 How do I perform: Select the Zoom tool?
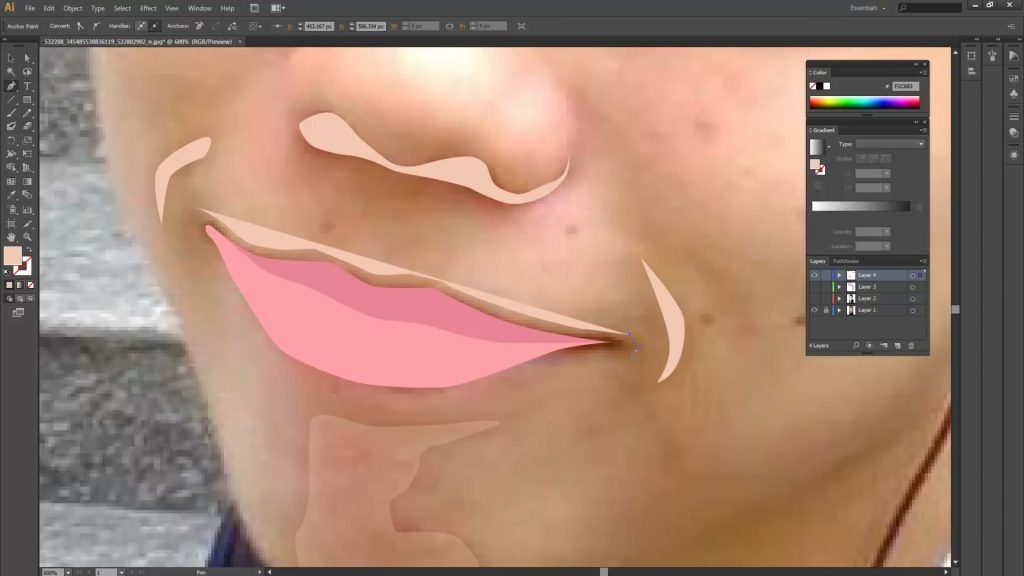pyautogui.click(x=27, y=237)
